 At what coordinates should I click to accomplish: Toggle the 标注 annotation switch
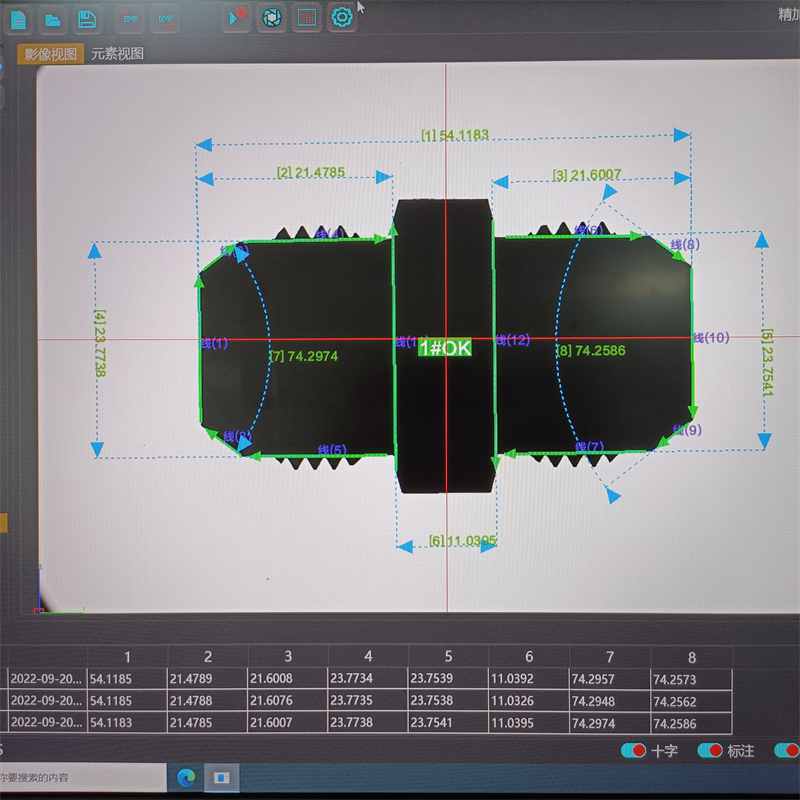[x=710, y=750]
